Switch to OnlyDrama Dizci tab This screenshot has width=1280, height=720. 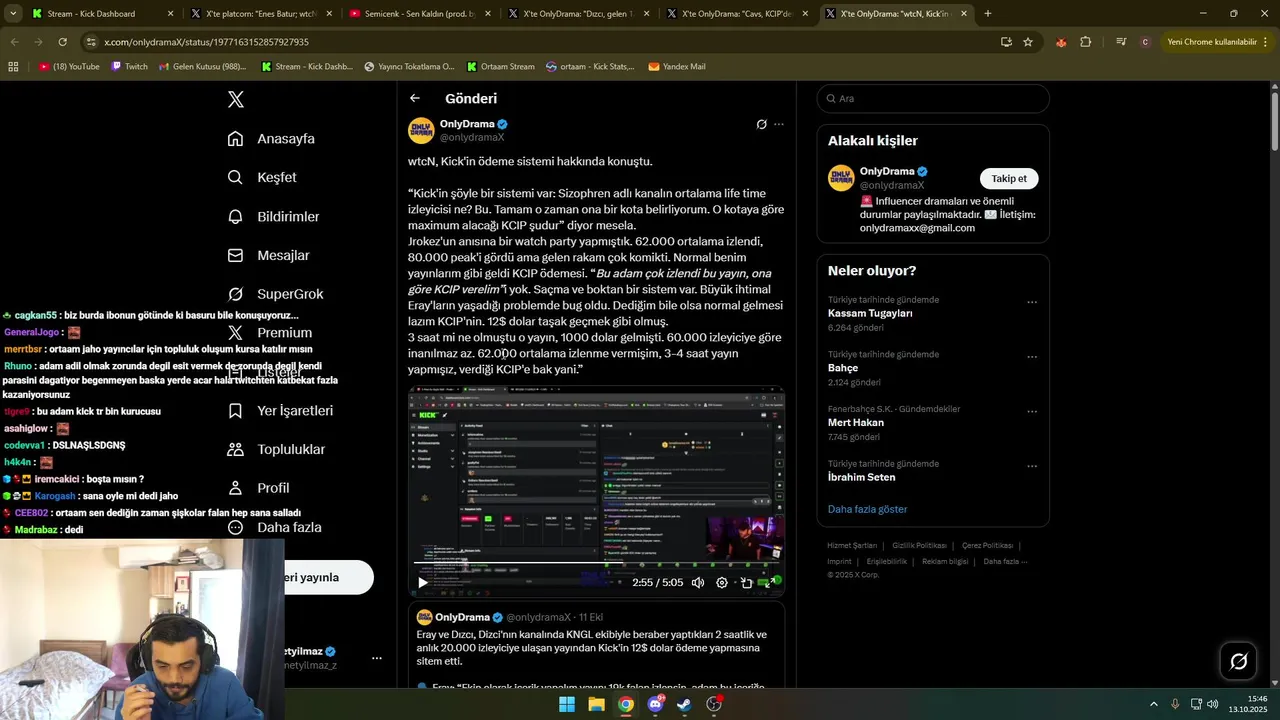tap(580, 14)
